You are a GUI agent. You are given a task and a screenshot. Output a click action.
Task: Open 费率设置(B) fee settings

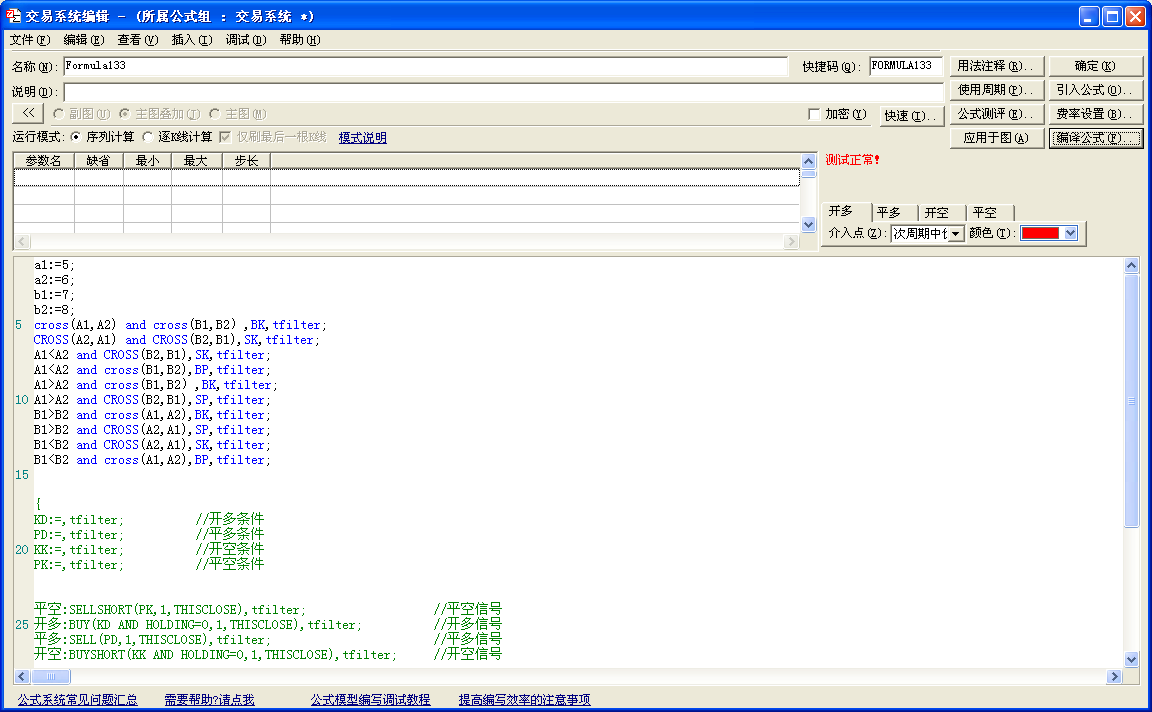pos(1095,114)
